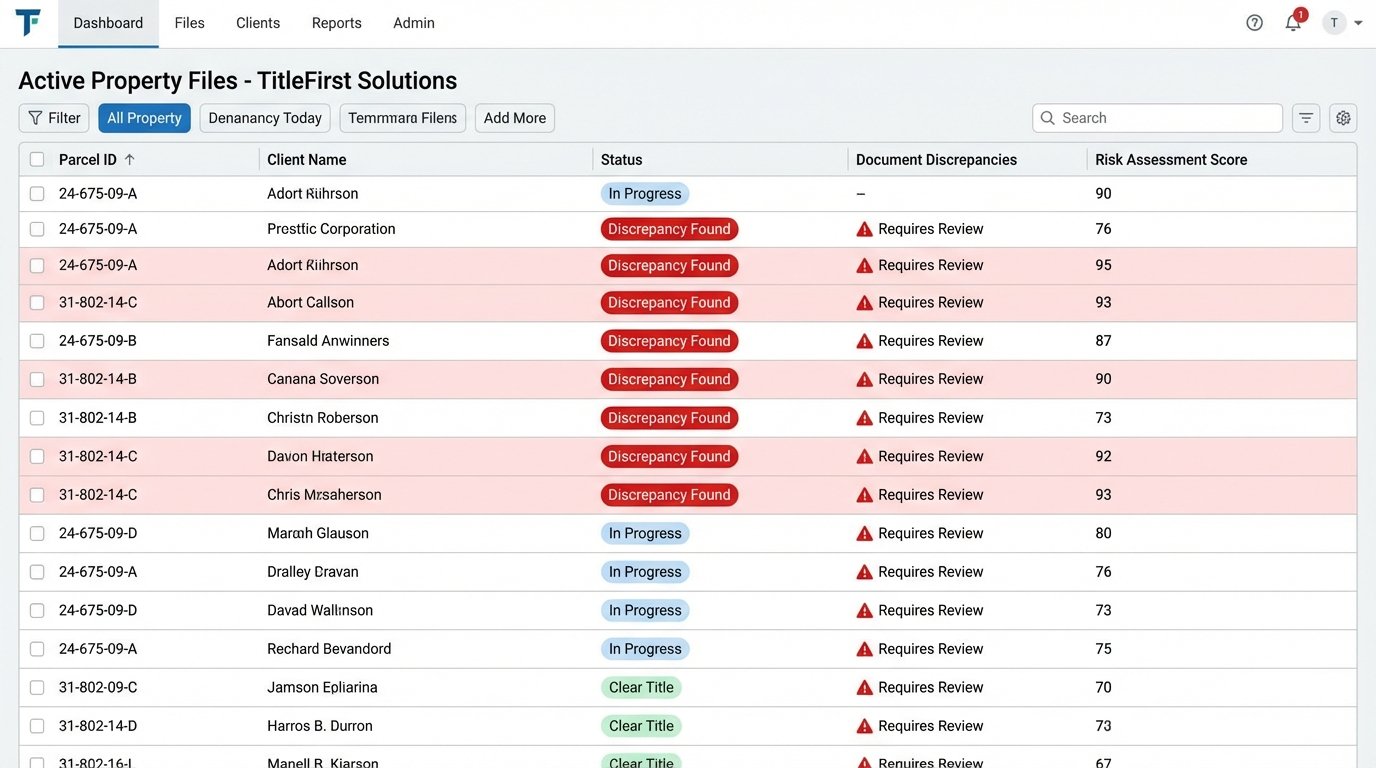Image resolution: width=1376 pixels, height=768 pixels.
Task: Click warning icon in Jamson Epliarina row
Action: (x=865, y=688)
